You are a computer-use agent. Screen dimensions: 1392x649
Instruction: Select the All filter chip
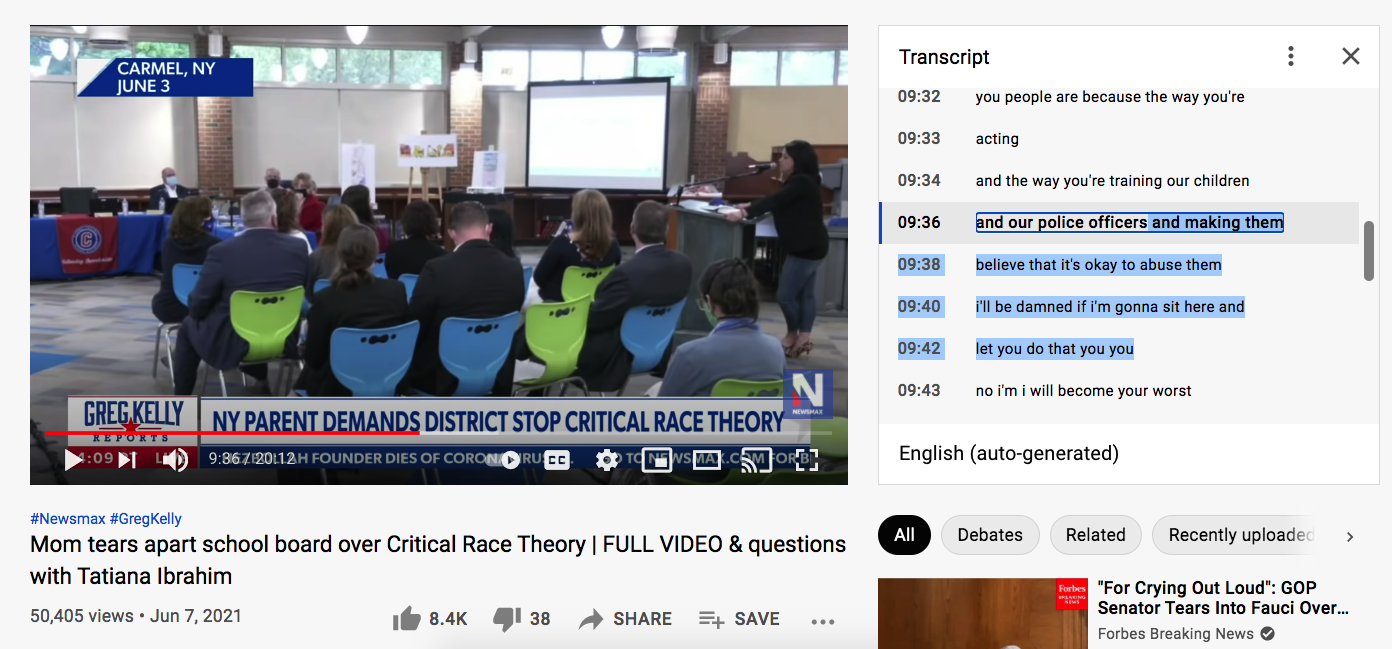pyautogui.click(x=904, y=535)
